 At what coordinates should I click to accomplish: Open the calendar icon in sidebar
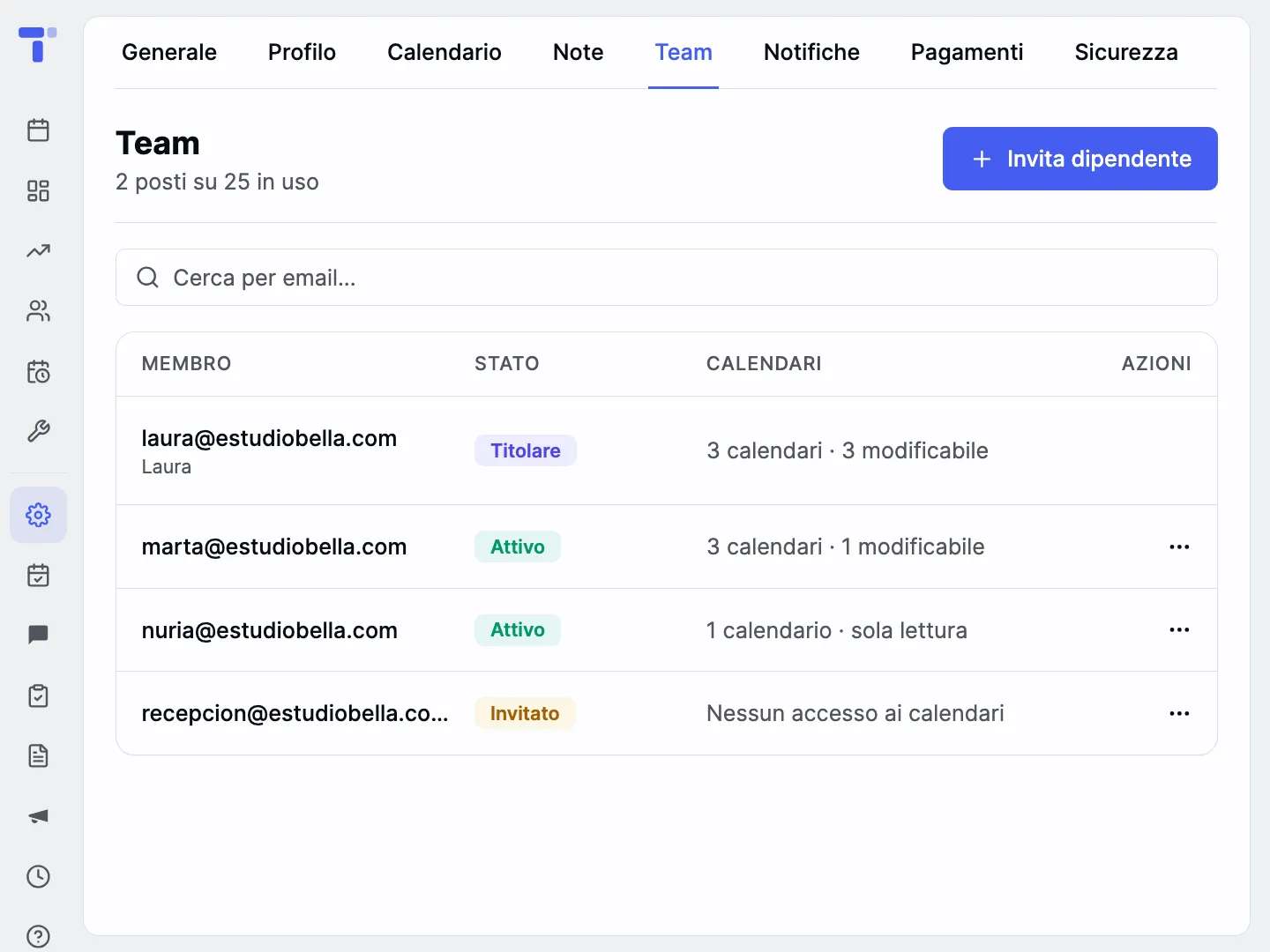pyautogui.click(x=38, y=130)
